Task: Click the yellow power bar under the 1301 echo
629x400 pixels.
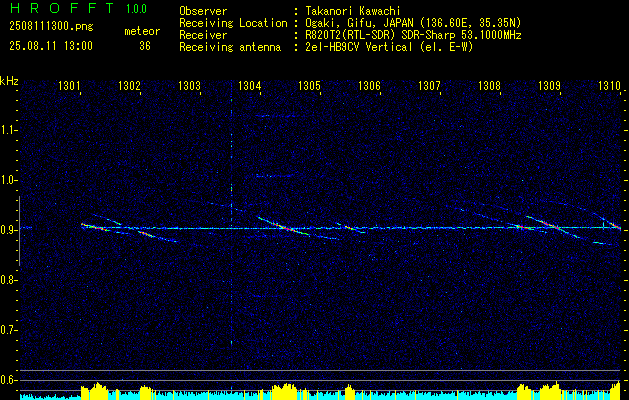Action: pos(94,391)
